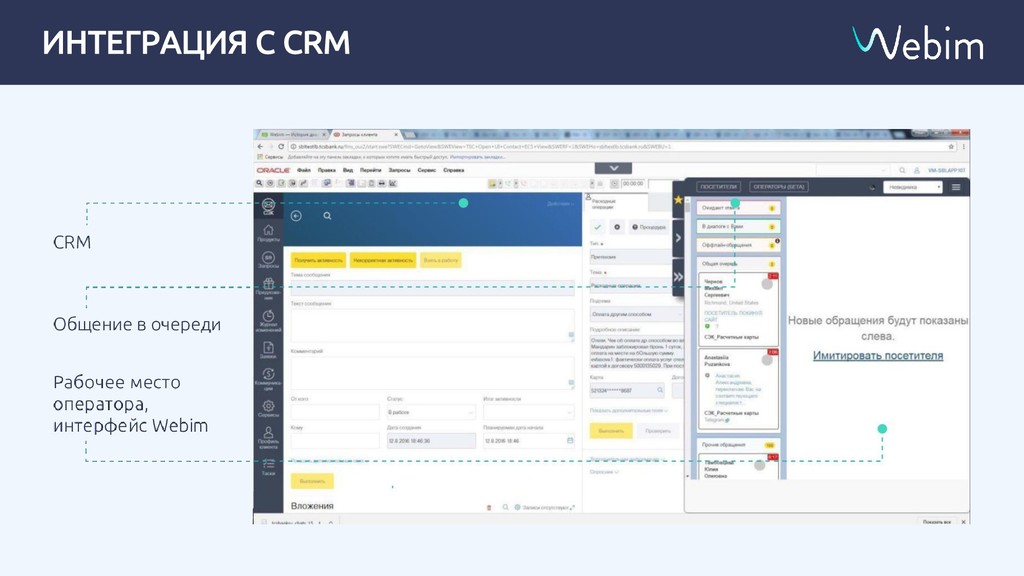
Task: Open the Запросы SR icon in sidebar
Action: coord(268,261)
